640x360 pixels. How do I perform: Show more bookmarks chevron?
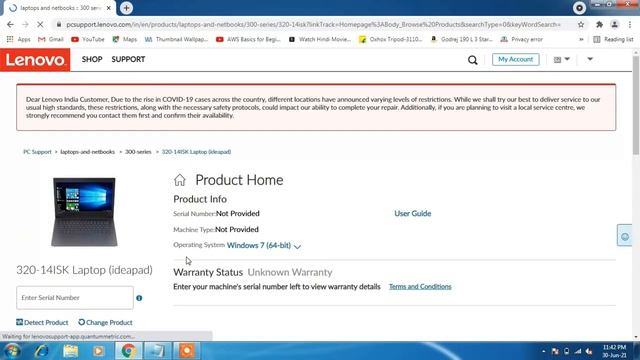[x=581, y=39]
